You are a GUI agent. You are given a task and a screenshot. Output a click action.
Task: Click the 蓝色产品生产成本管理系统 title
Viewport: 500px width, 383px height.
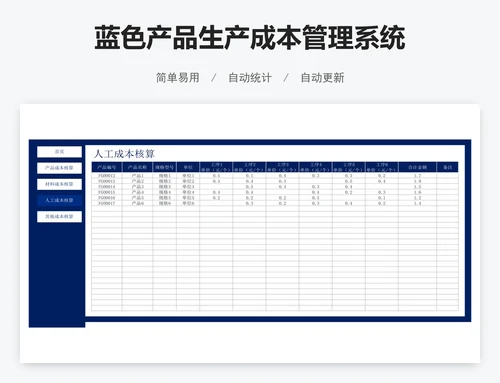pyautogui.click(x=250, y=38)
